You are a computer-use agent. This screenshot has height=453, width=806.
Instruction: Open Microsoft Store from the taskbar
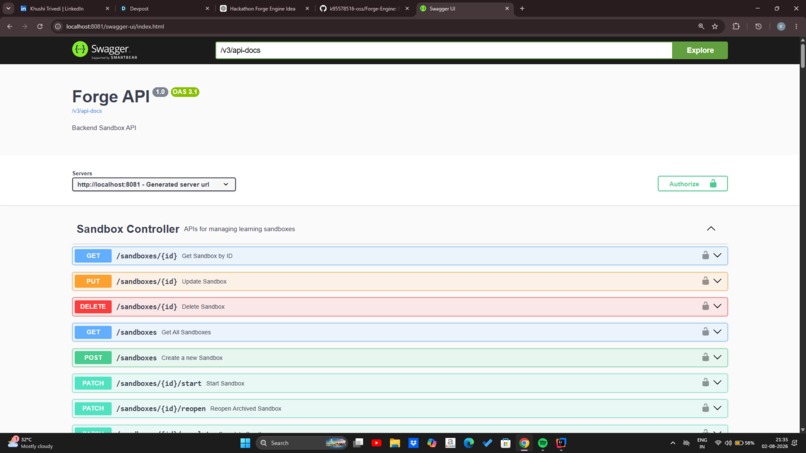(x=506, y=443)
